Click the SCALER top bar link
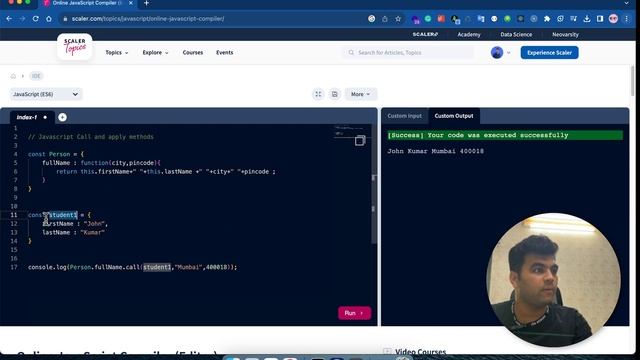640x360 pixels. pos(425,35)
